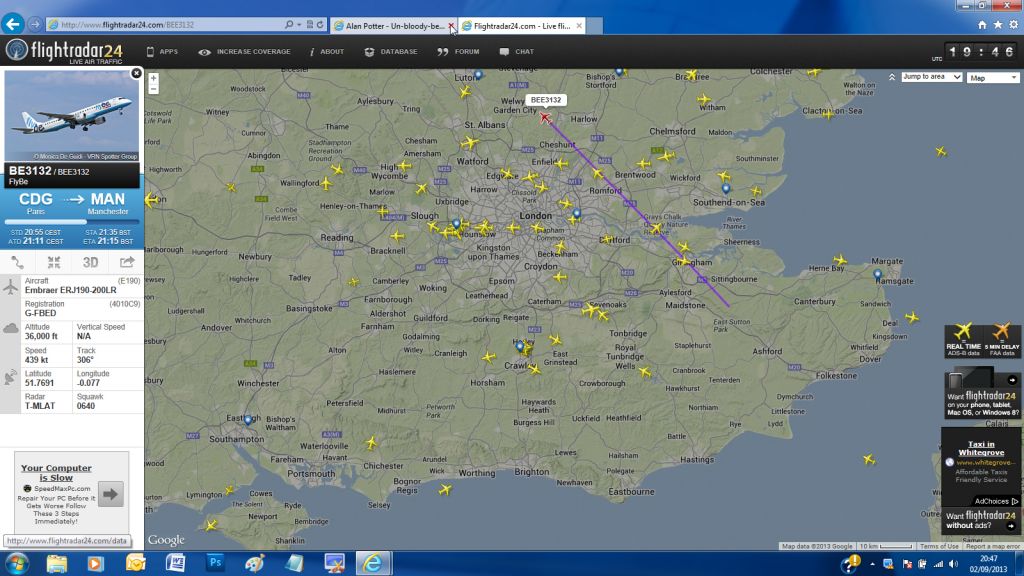Screen dimensions: 1024x576
Task: Click the browser forward button
Action: pyautogui.click(x=35, y=24)
